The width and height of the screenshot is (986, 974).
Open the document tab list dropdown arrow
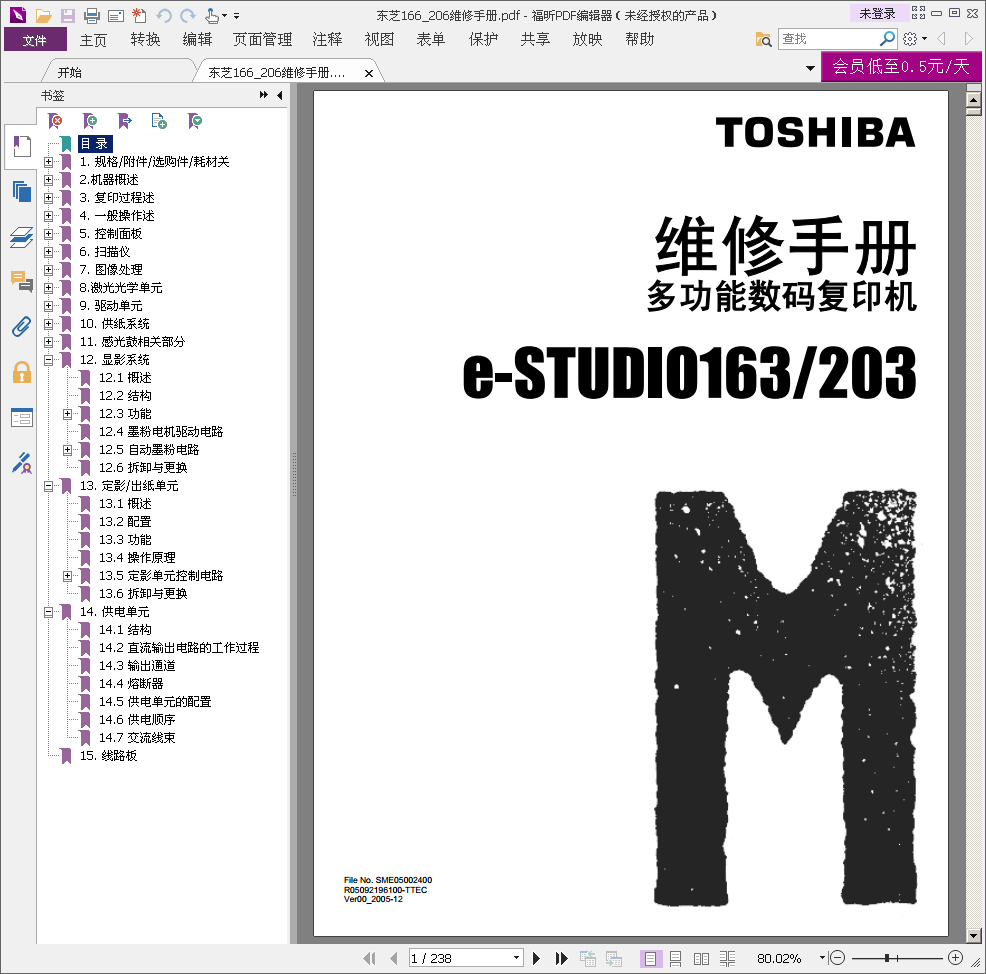pyautogui.click(x=811, y=68)
